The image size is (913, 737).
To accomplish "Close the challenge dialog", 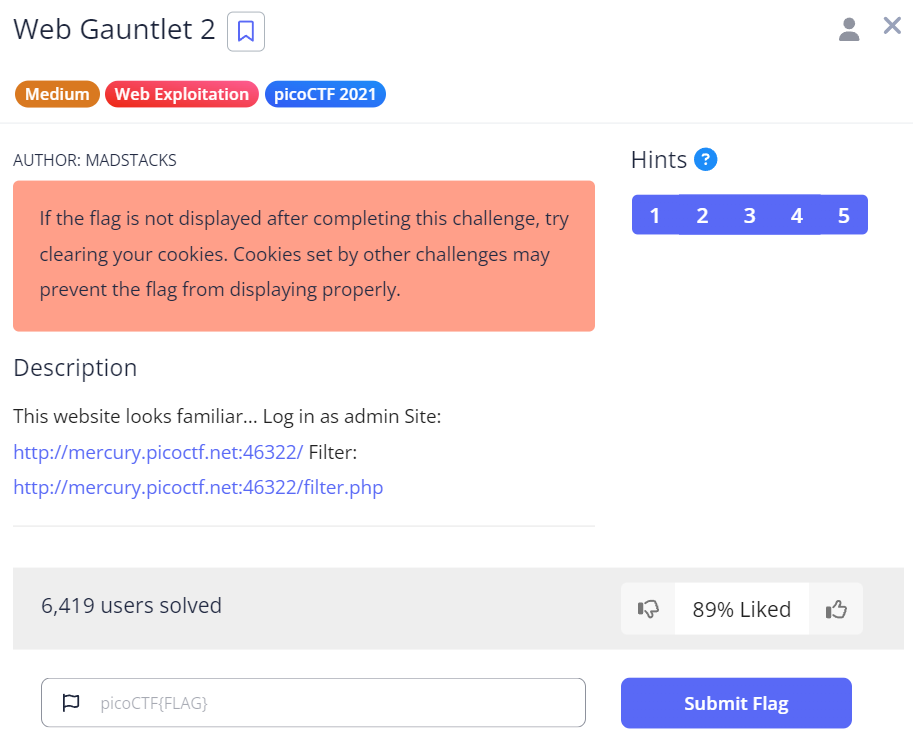I will coord(892,26).
